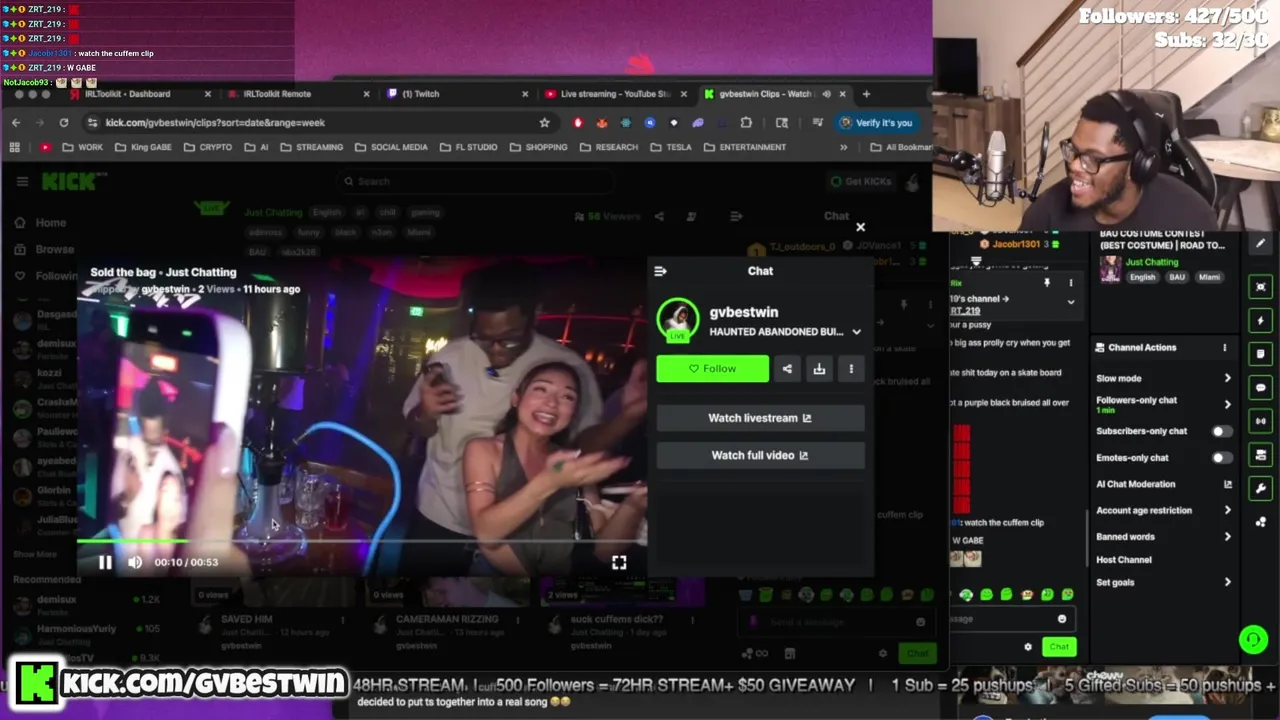Enter fullscreen for the clip player
The width and height of the screenshot is (1280, 720).
click(x=619, y=562)
